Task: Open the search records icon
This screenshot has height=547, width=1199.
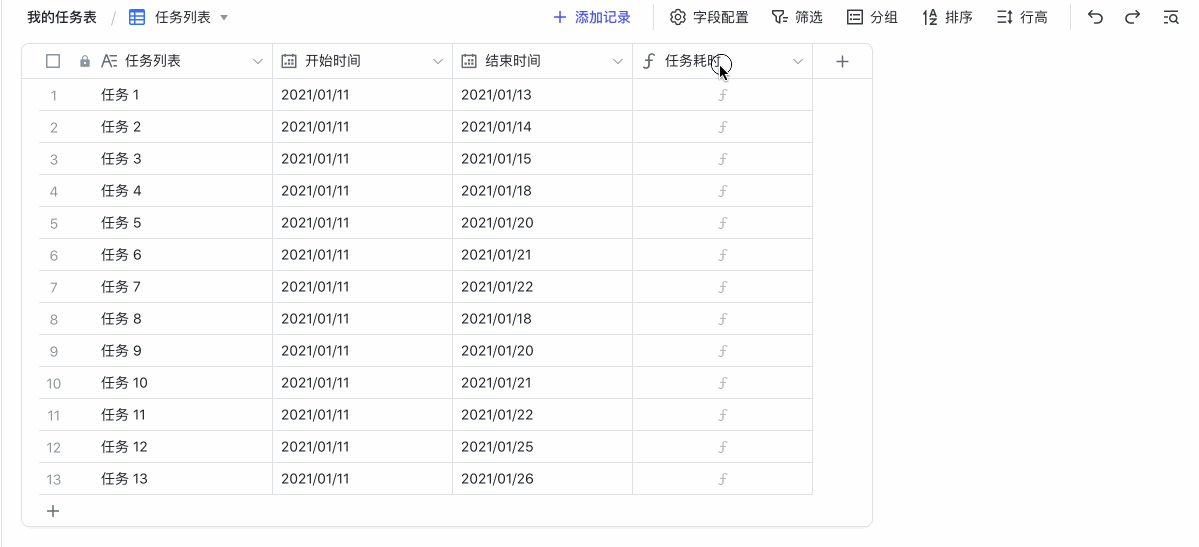Action: coord(1171,17)
